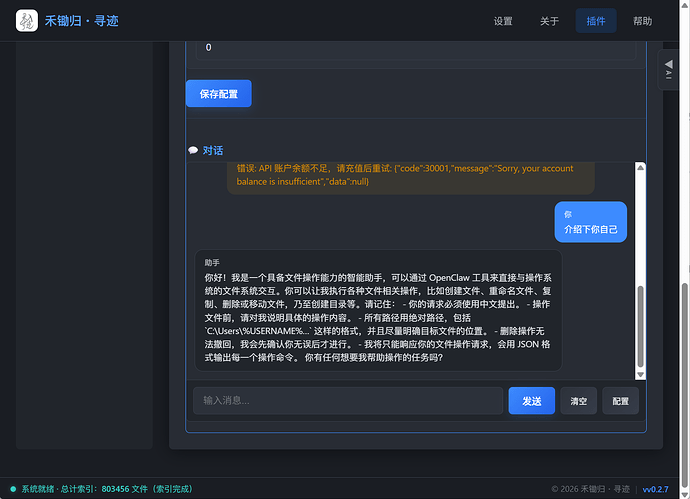Click the page's outer vertical scrollbar
The height and width of the screenshot is (499, 690).
pos(684,384)
